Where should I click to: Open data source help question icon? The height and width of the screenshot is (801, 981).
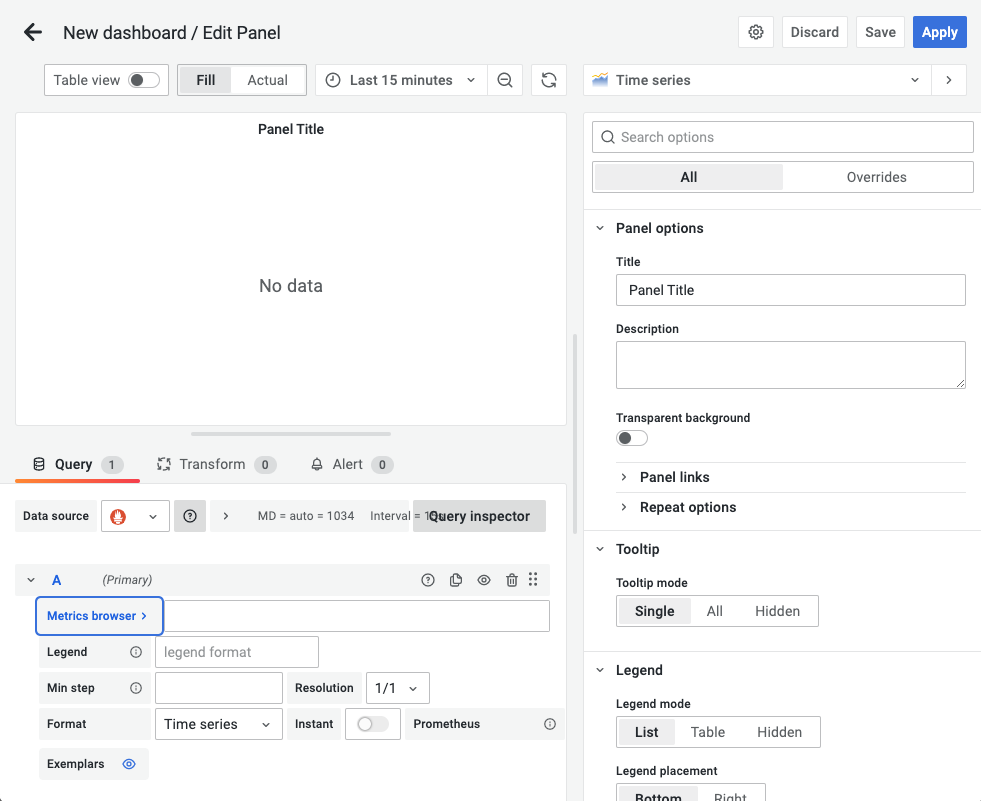[x=190, y=516]
